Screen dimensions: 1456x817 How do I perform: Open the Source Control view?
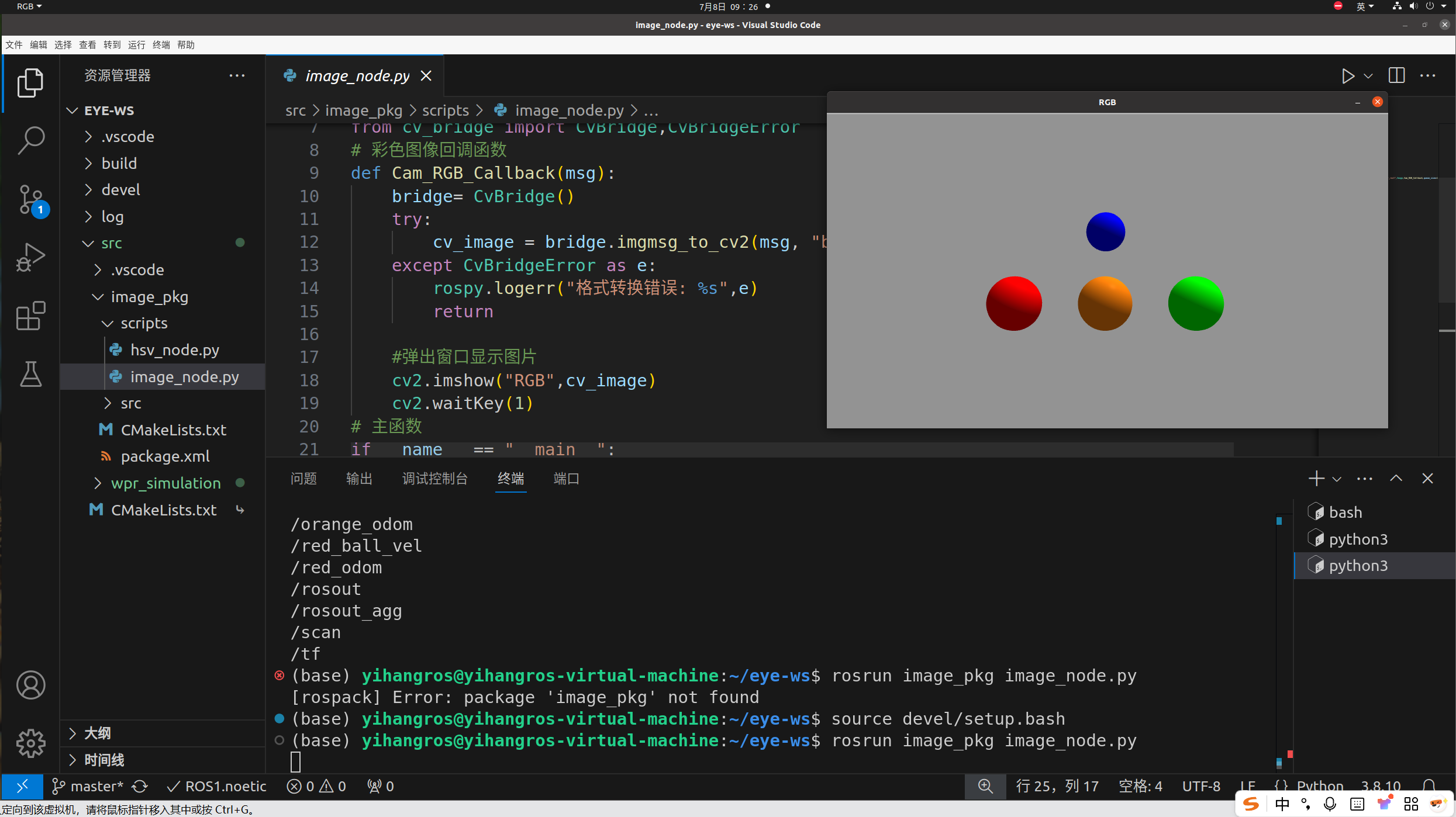[30, 199]
